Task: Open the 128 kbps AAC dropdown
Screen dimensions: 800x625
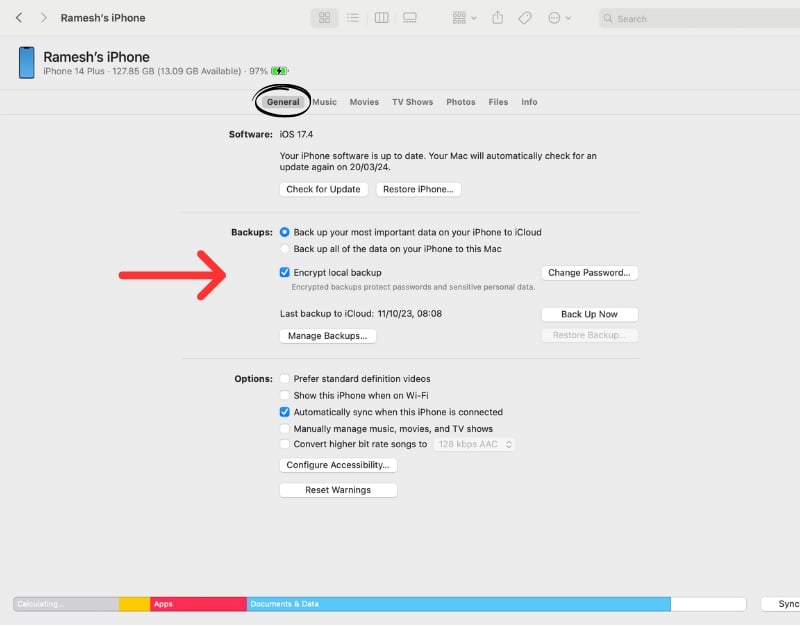Action: tap(474, 444)
